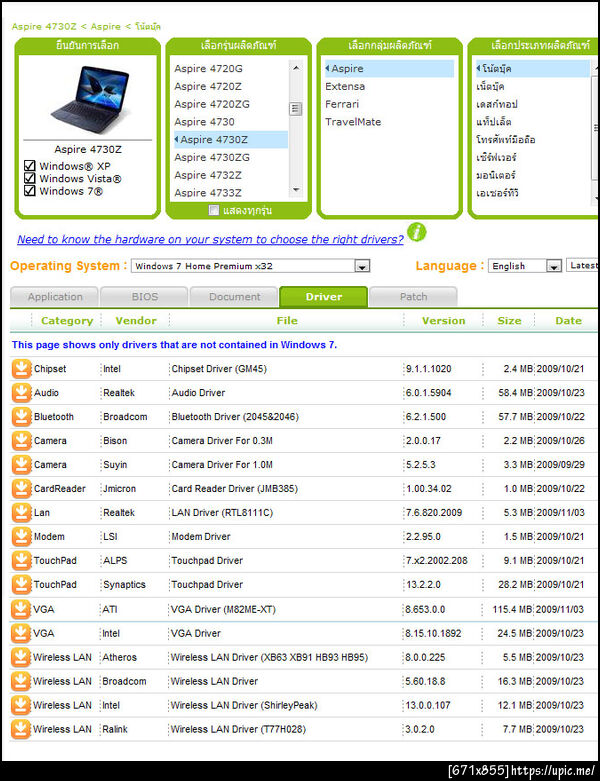Select Extensa product group
Image resolution: width=600 pixels, height=781 pixels.
click(x=345, y=87)
